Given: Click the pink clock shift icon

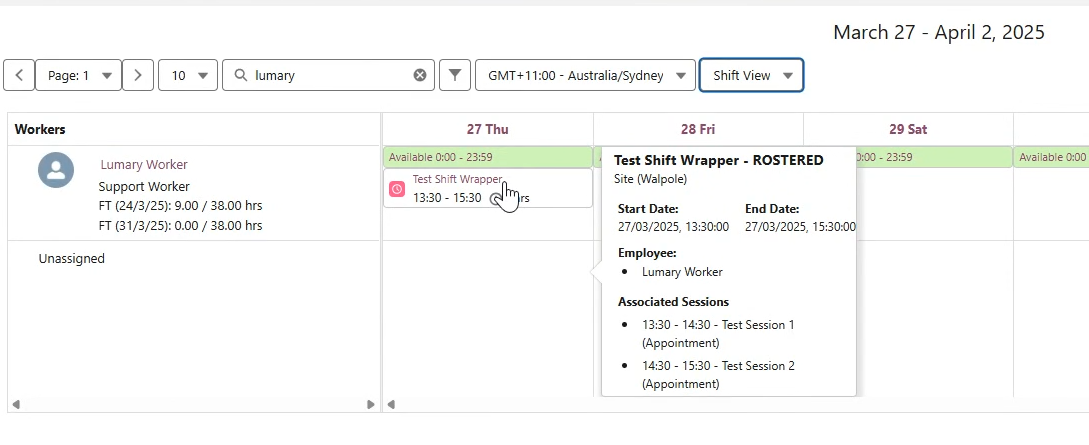Looking at the screenshot, I should tap(397, 189).
